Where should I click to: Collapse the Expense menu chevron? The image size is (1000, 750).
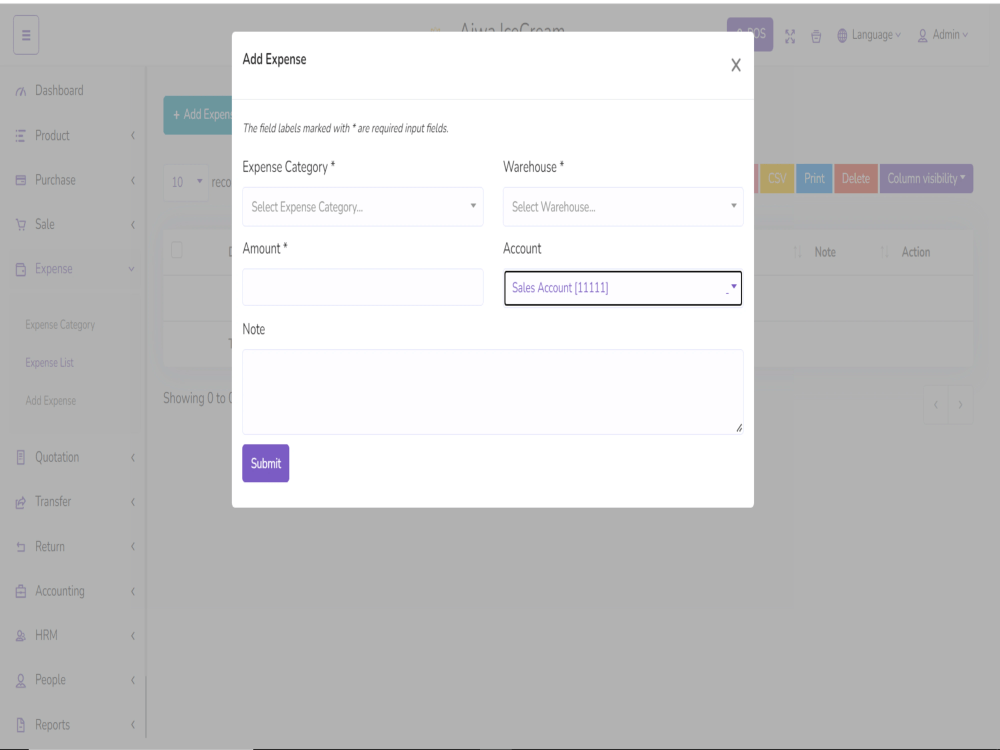[x=131, y=269]
